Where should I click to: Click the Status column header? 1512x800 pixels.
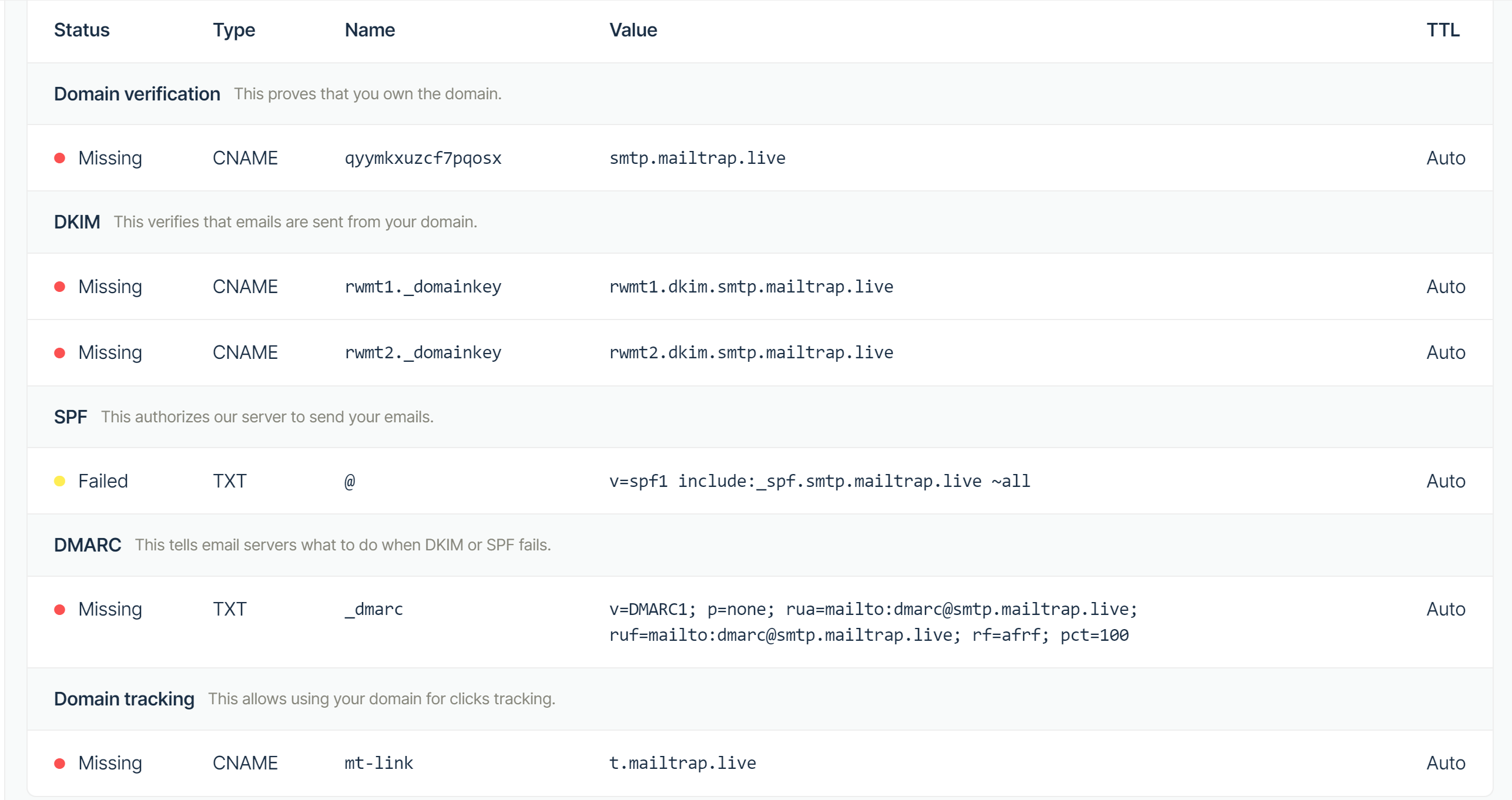point(82,30)
